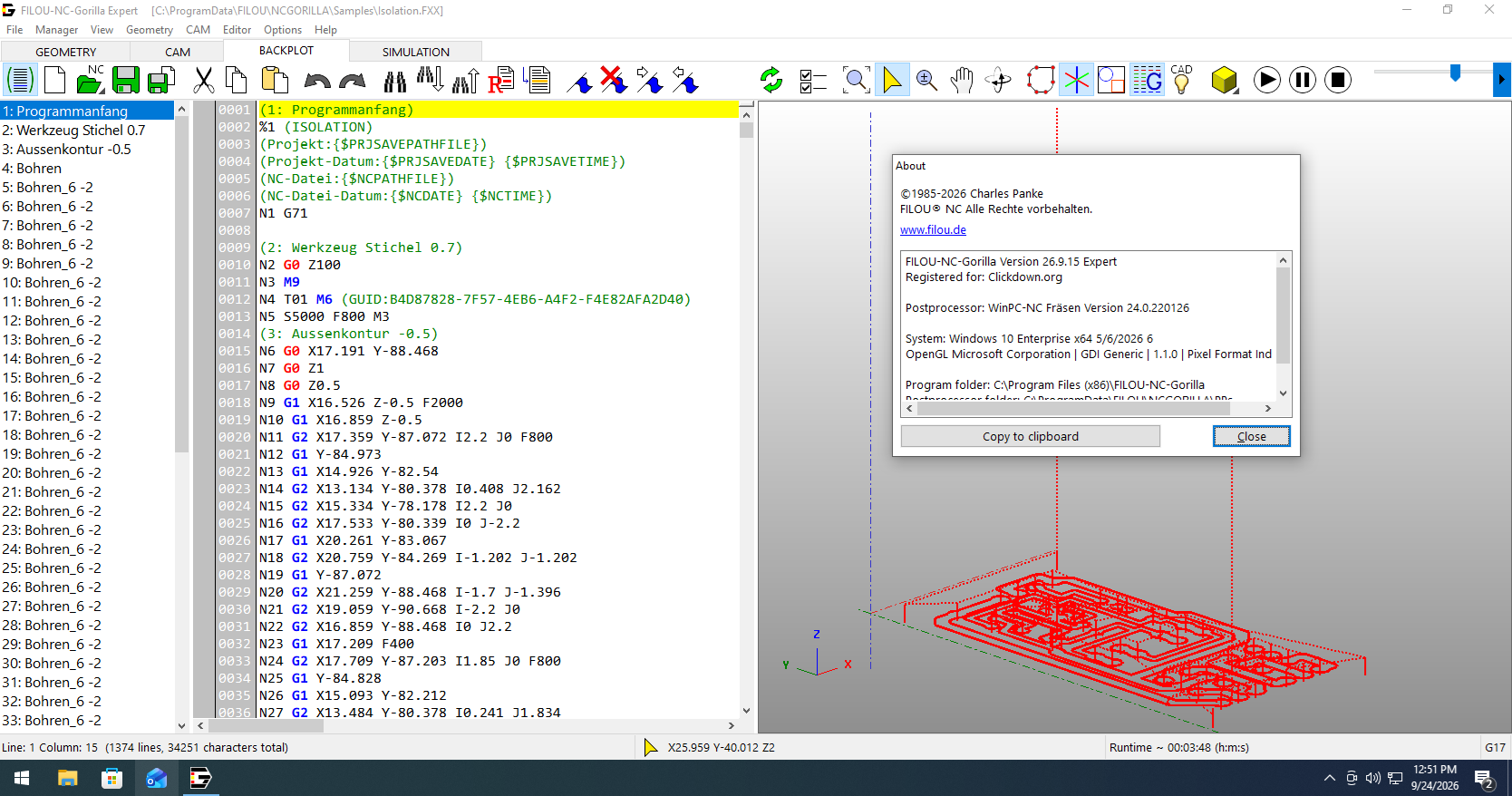Viewport: 1512px width, 796px height.
Task: Click down arrow of operation list scrollbar
Action: [x=181, y=725]
